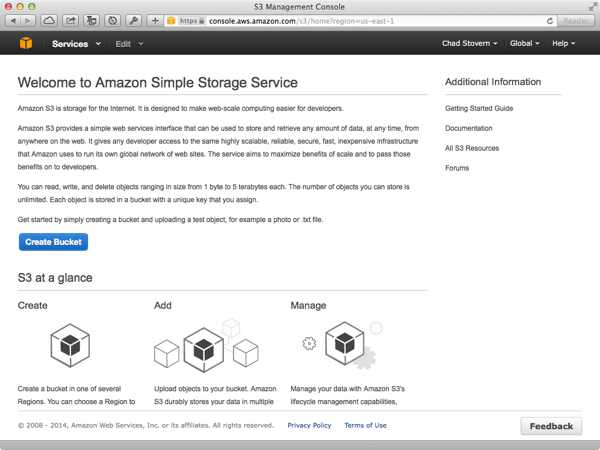
Task: Open the Documentation link
Action: click(468, 128)
